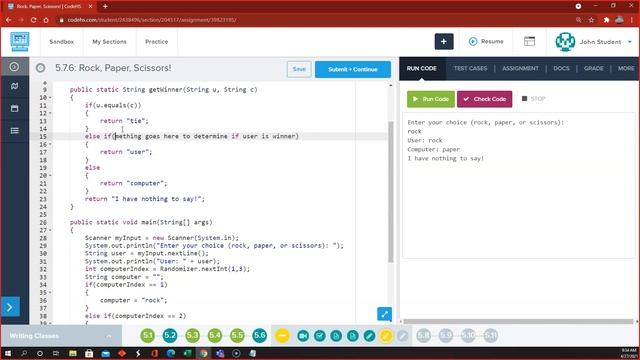Click the green Run Code button

pos(431,99)
